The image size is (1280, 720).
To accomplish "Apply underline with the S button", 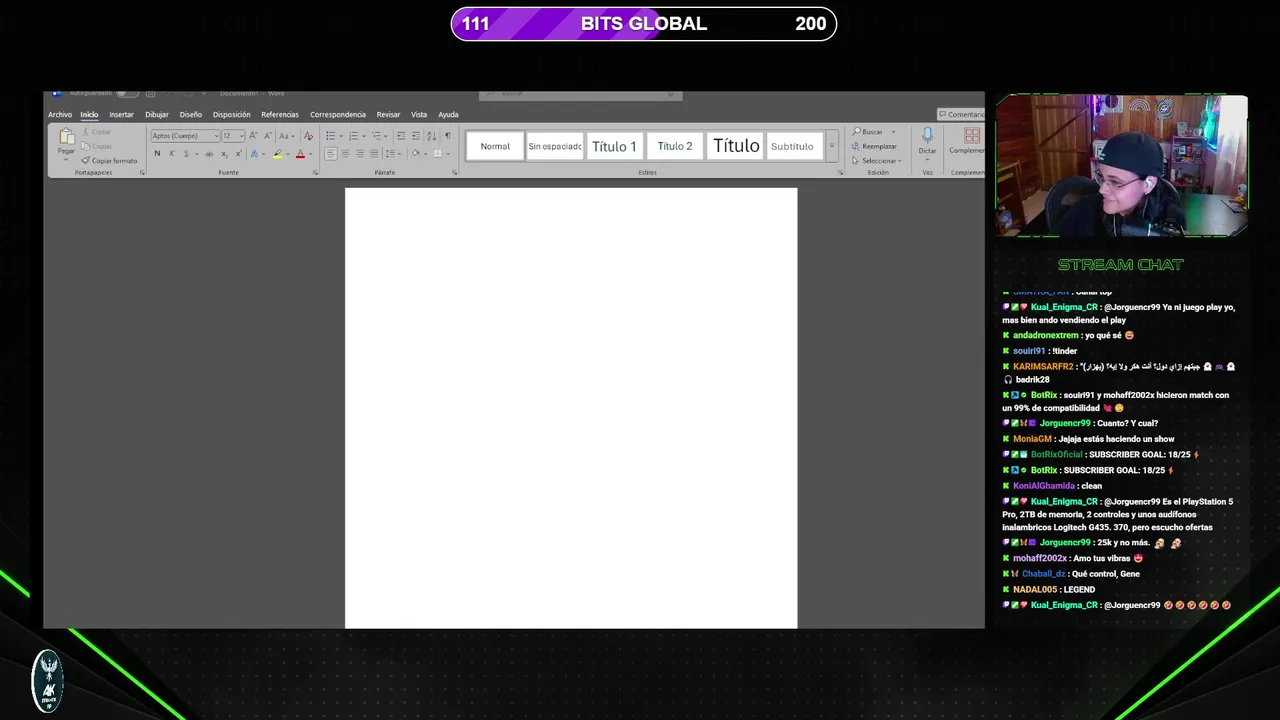I will [x=186, y=153].
